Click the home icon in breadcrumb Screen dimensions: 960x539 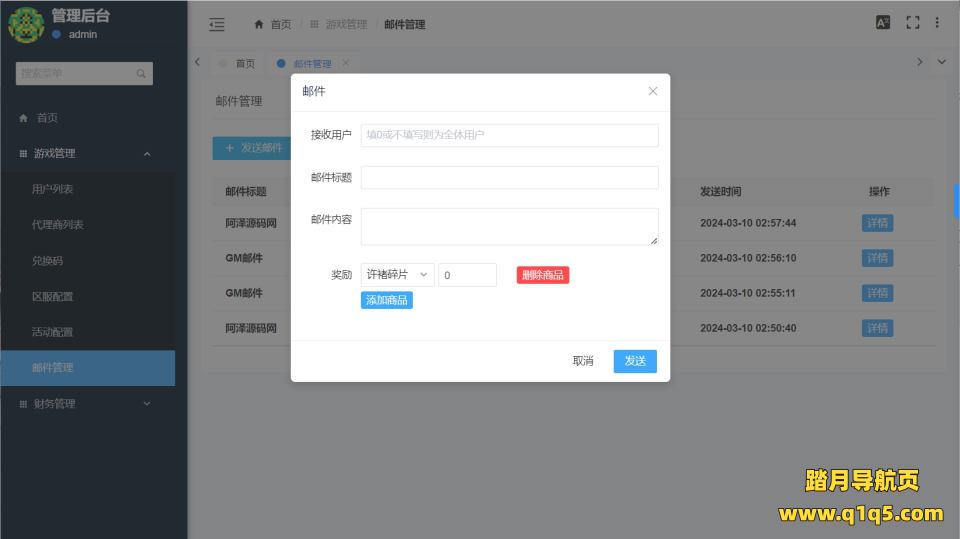pos(260,24)
